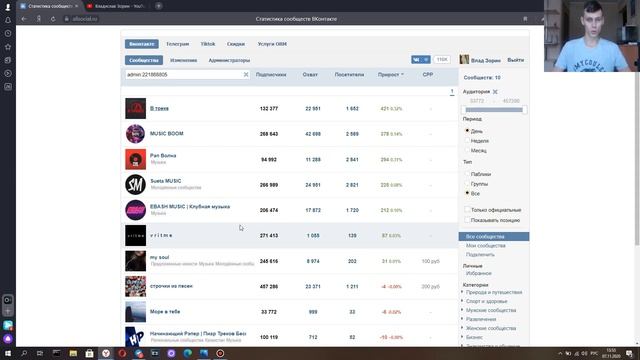Toggle the VK switch next to 110K
Viewport: 640px width, 360px height.
(x=421, y=60)
